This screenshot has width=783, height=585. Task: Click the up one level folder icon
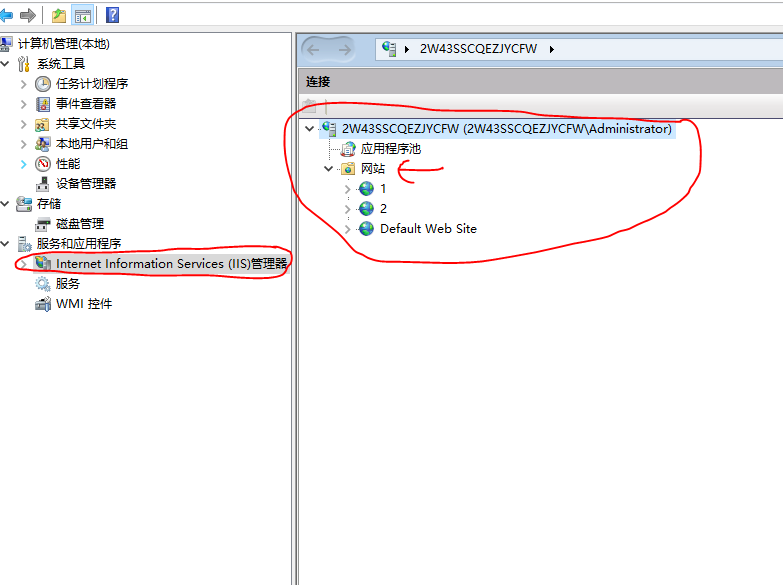tap(59, 15)
